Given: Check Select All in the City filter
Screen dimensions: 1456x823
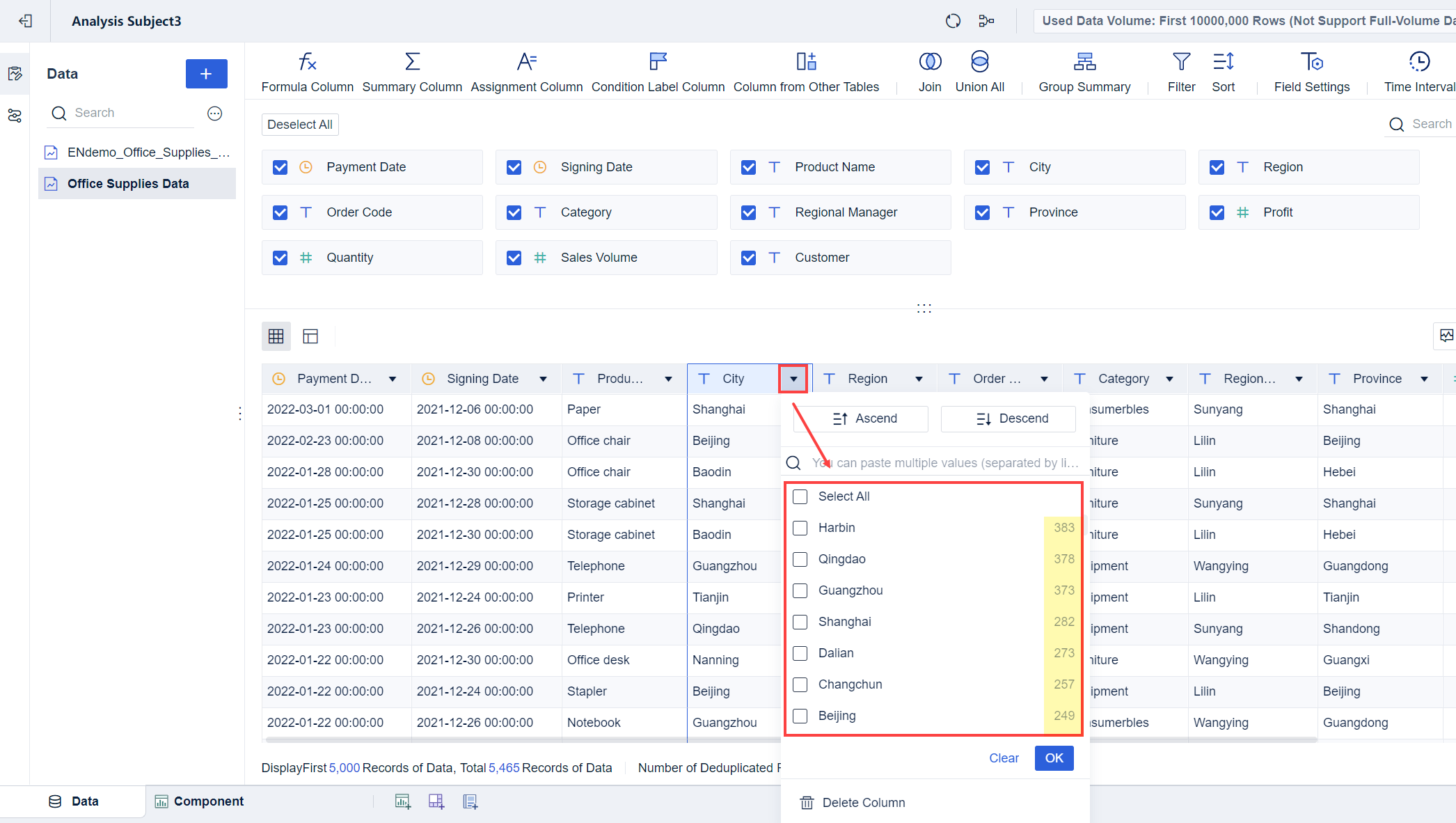Looking at the screenshot, I should point(800,496).
